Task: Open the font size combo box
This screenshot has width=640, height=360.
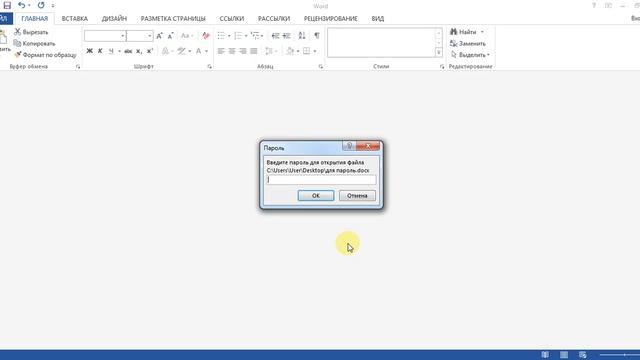Action: 140,36
